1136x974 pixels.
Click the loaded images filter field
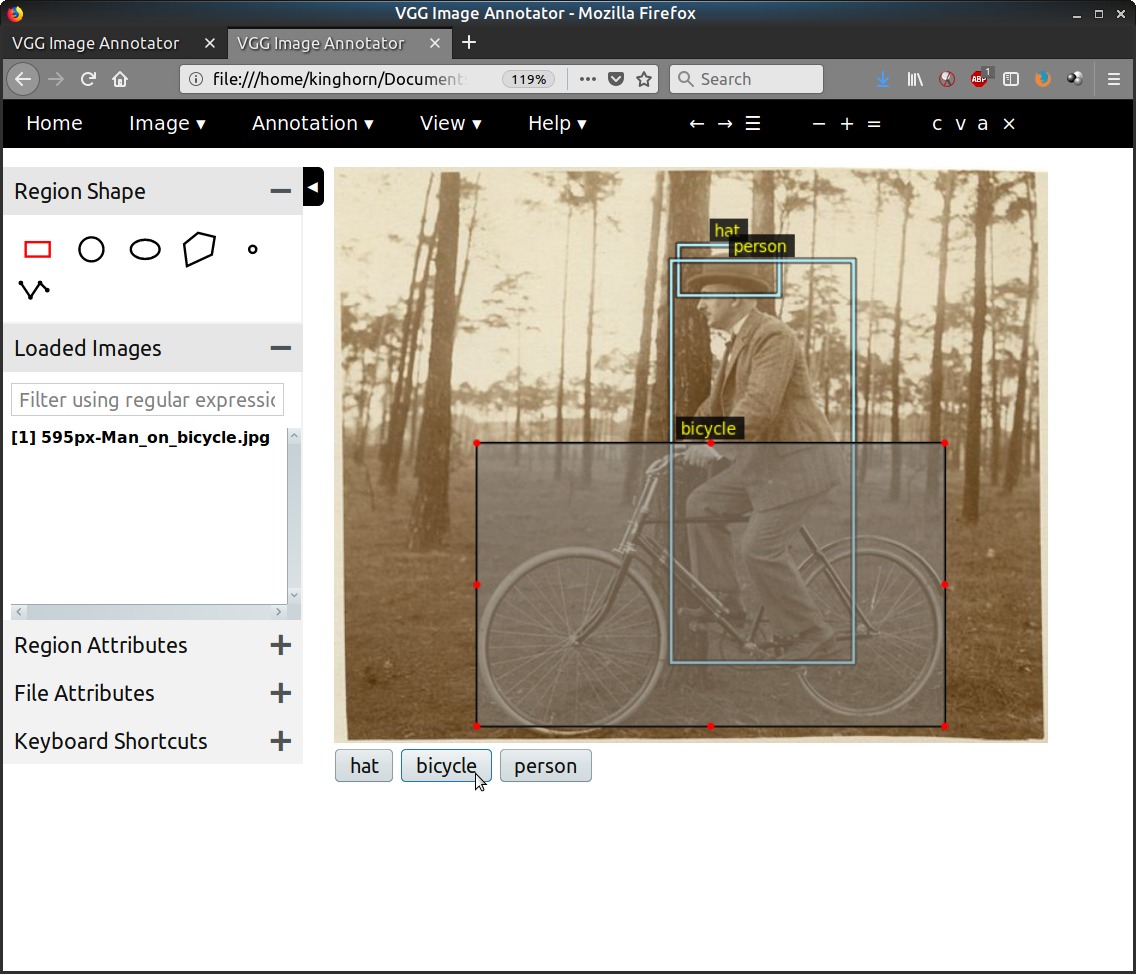coord(147,400)
